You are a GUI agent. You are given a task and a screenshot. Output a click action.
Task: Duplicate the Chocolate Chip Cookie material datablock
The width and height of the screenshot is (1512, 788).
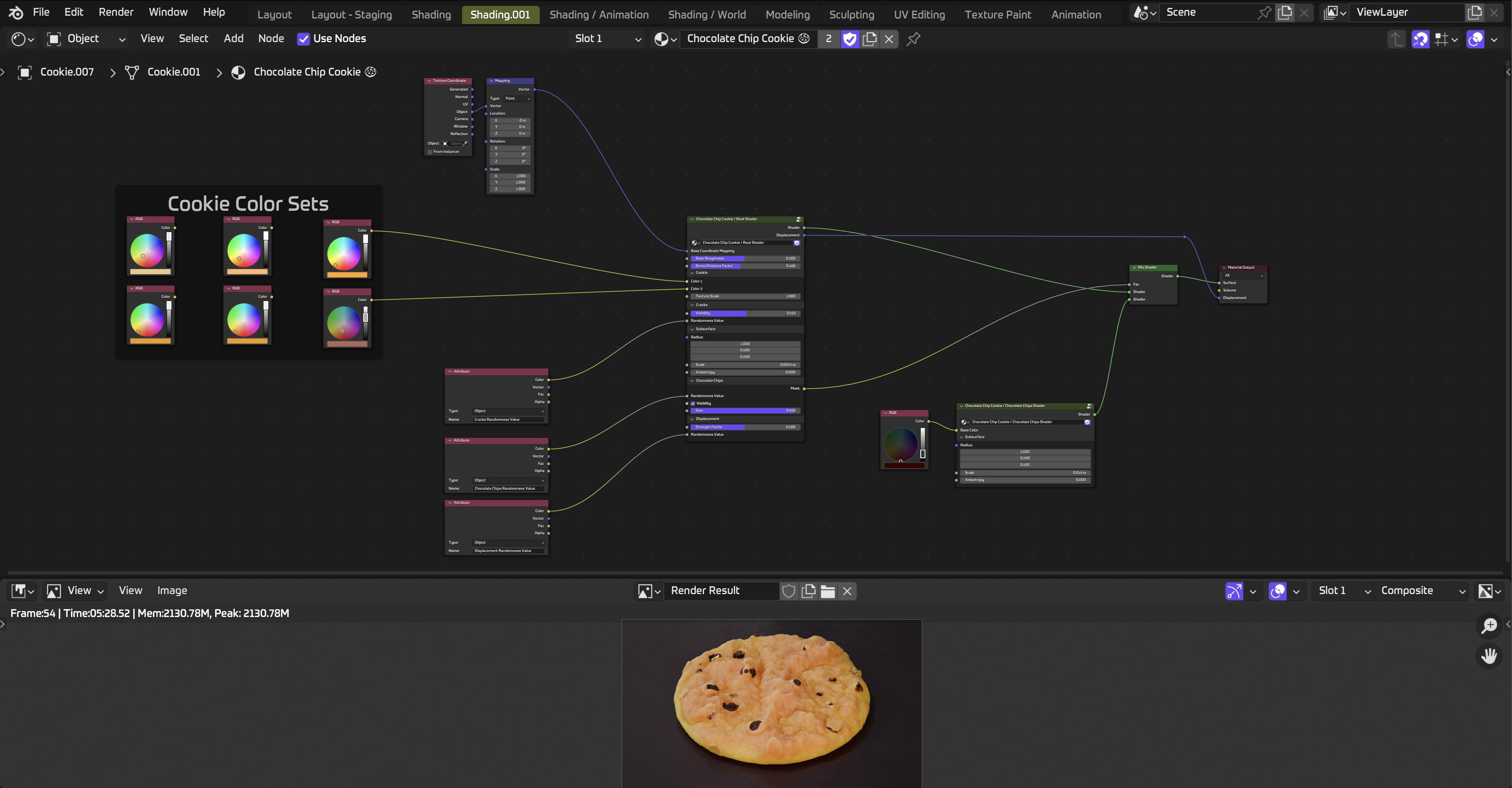[870, 39]
